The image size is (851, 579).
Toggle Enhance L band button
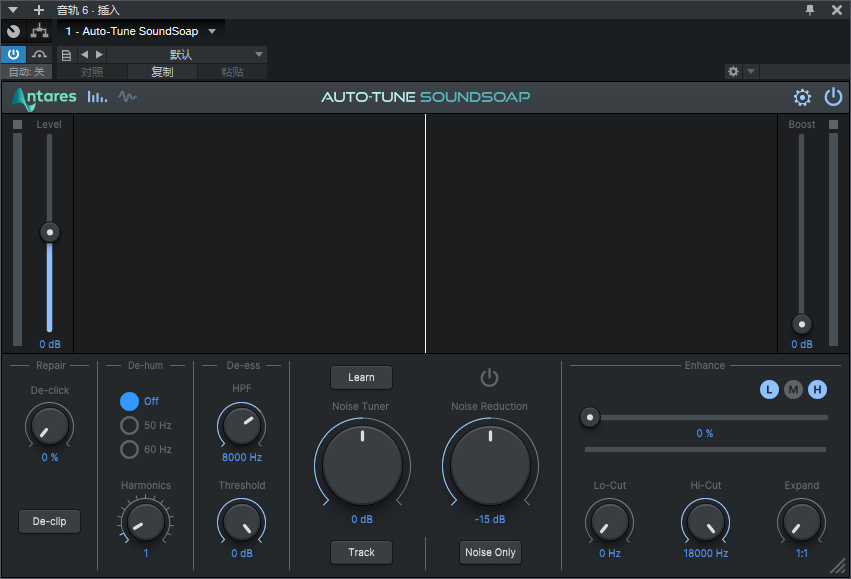pos(769,389)
